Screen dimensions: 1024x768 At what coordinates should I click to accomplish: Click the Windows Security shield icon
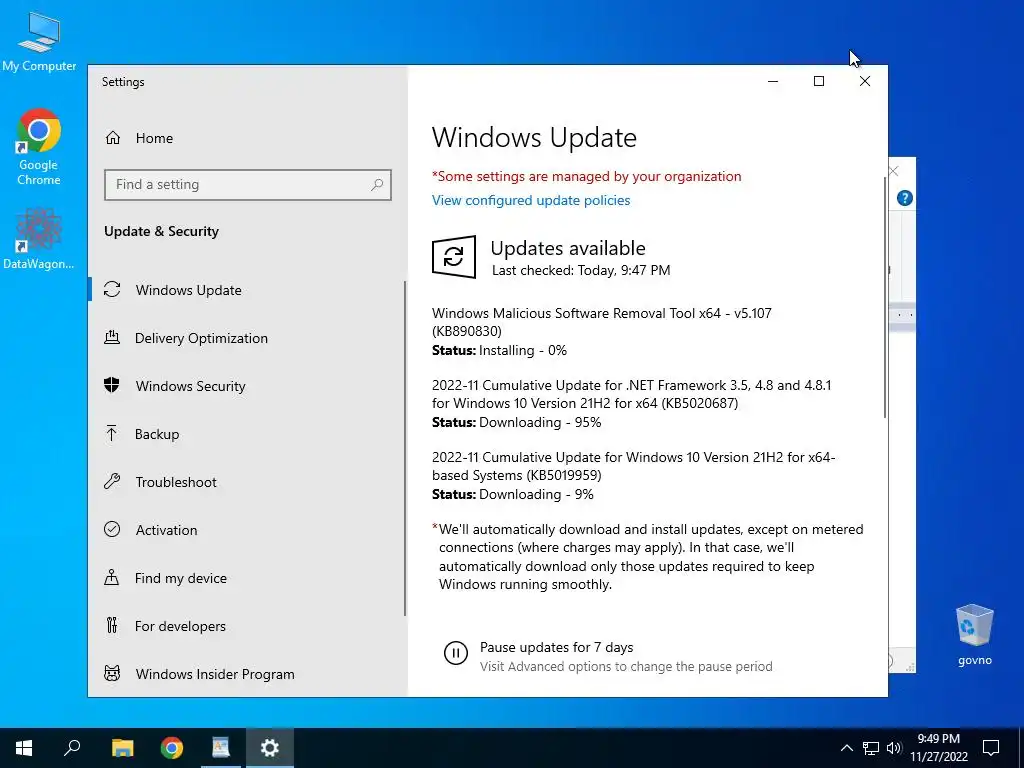(112, 385)
